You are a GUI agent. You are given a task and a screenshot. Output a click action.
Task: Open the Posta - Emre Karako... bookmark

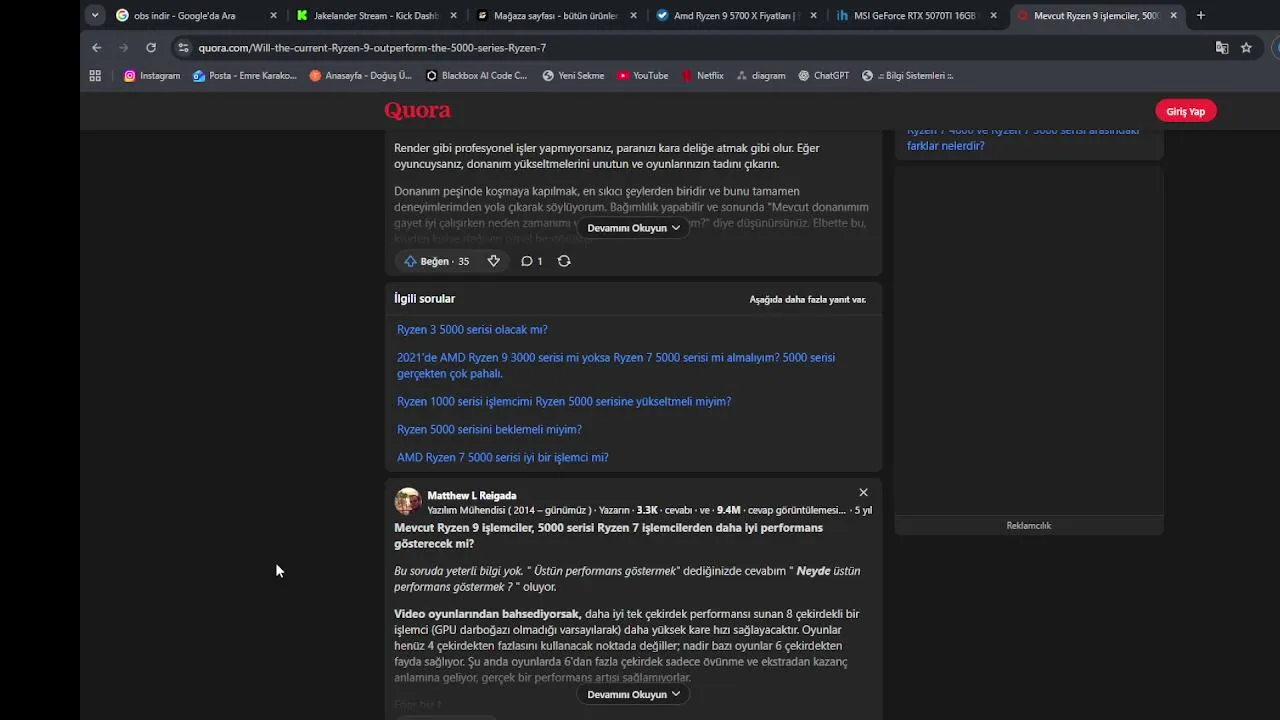coord(245,75)
